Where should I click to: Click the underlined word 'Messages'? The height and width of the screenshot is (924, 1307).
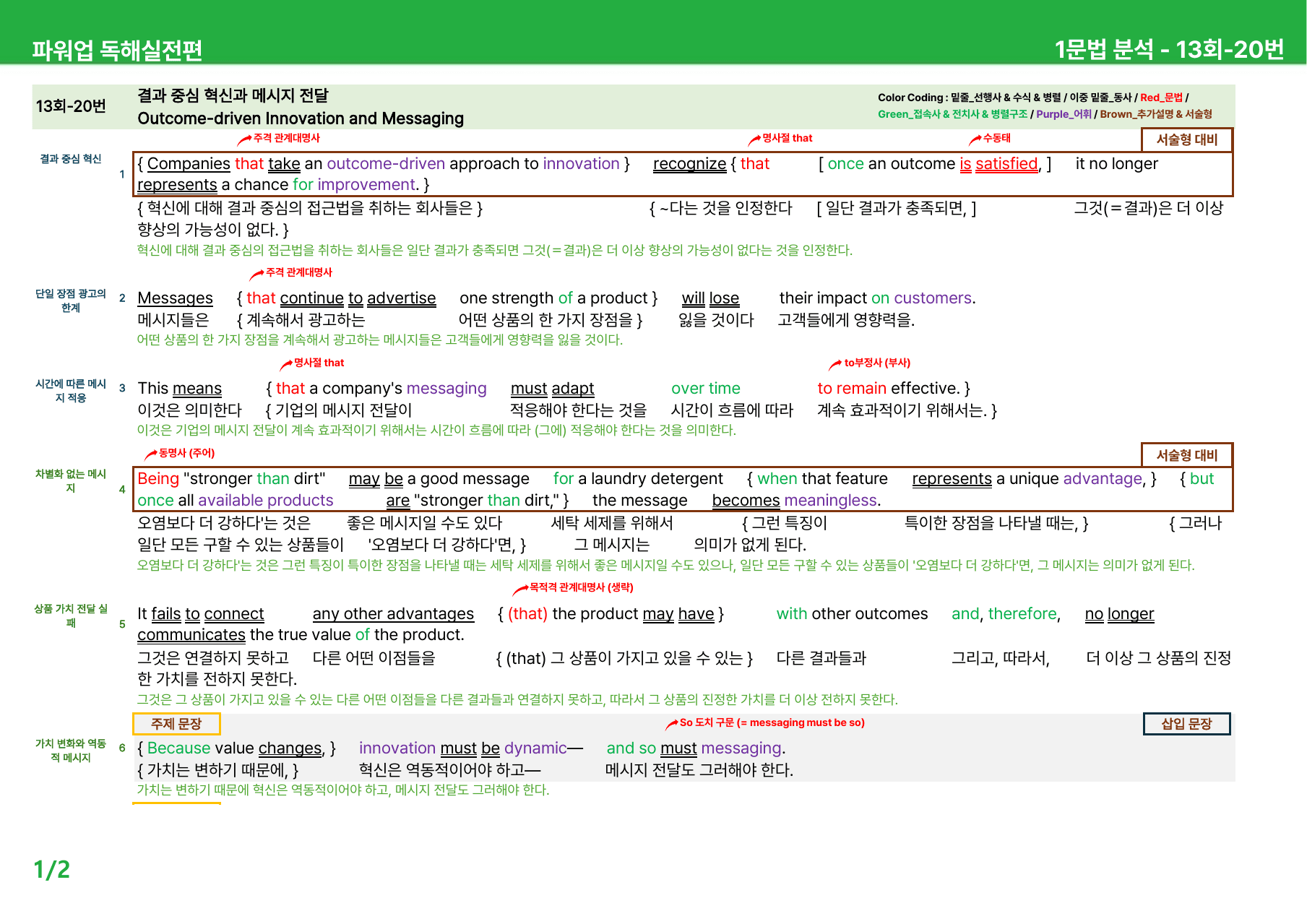pos(175,298)
